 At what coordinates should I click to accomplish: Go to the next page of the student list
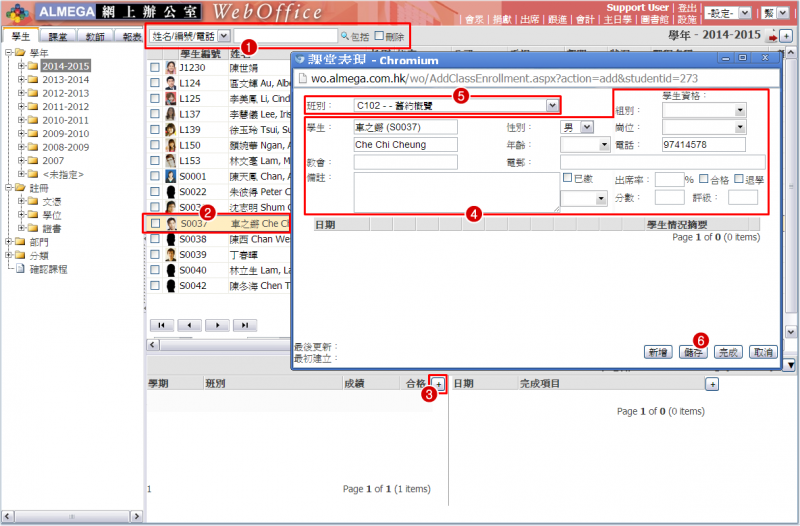pyautogui.click(x=217, y=325)
